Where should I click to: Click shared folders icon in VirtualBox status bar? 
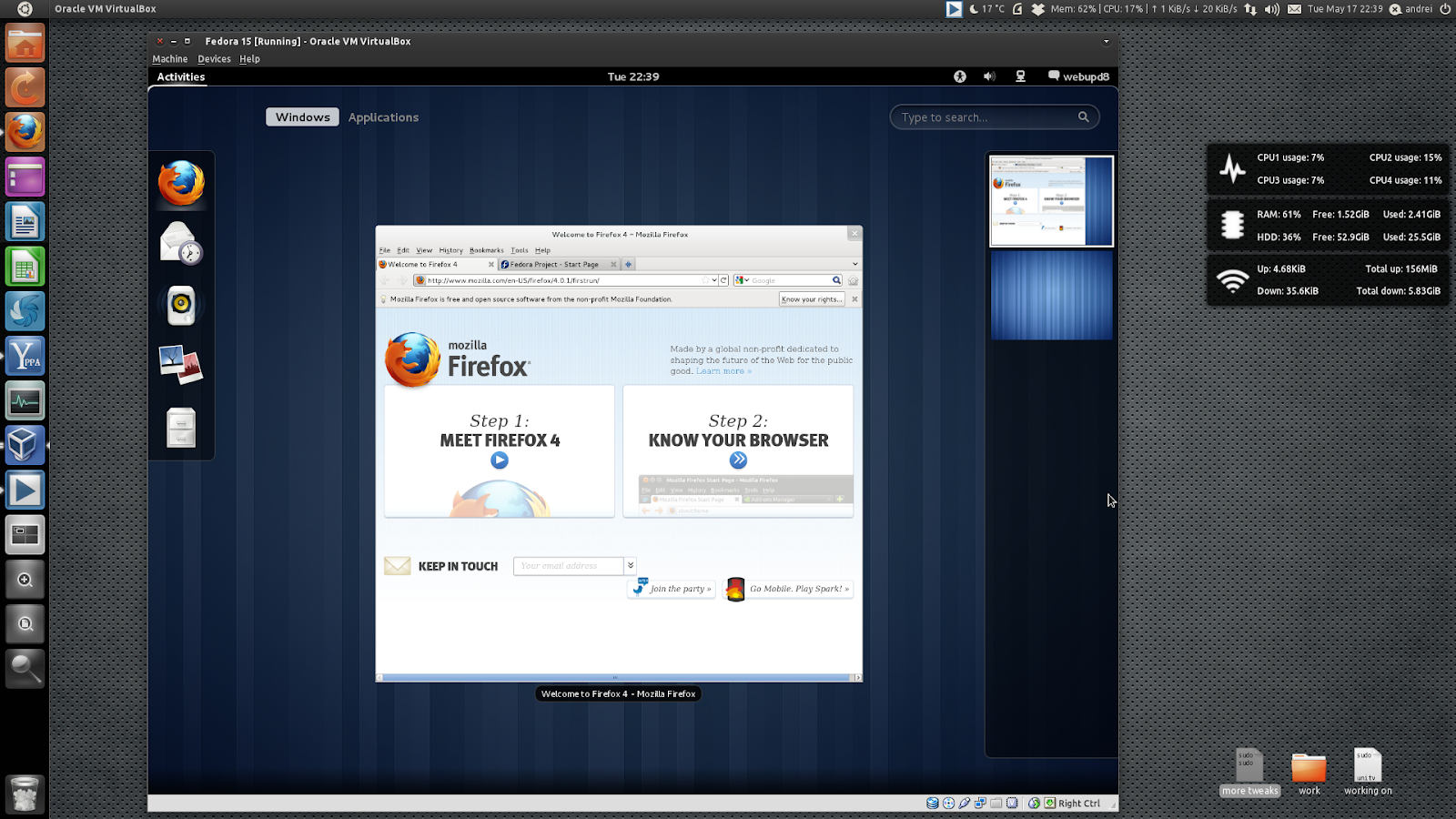996,803
